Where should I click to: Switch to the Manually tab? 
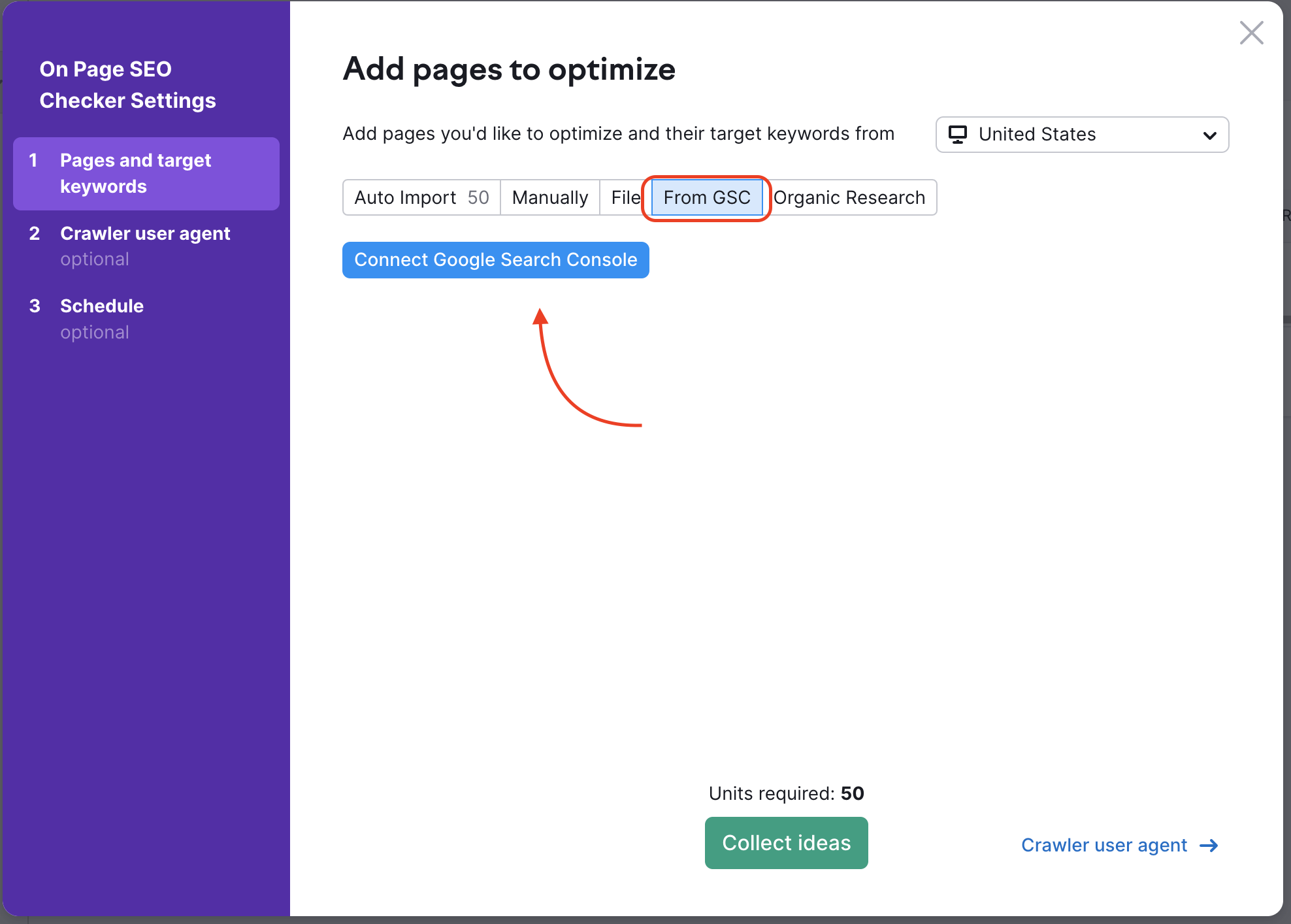pos(550,197)
